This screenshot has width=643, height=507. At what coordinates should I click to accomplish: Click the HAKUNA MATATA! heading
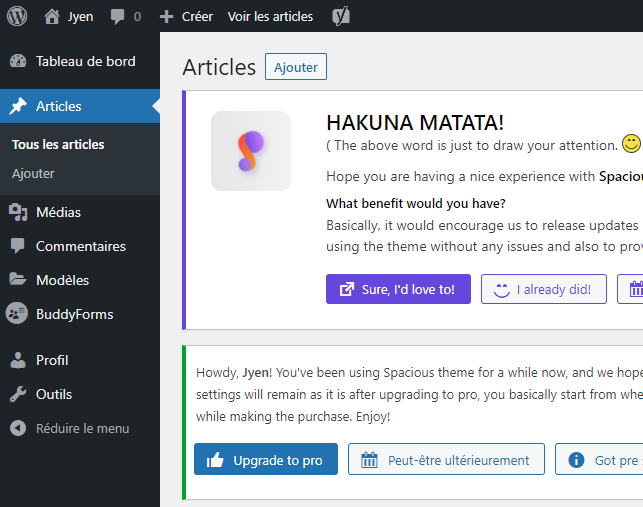tap(415, 123)
